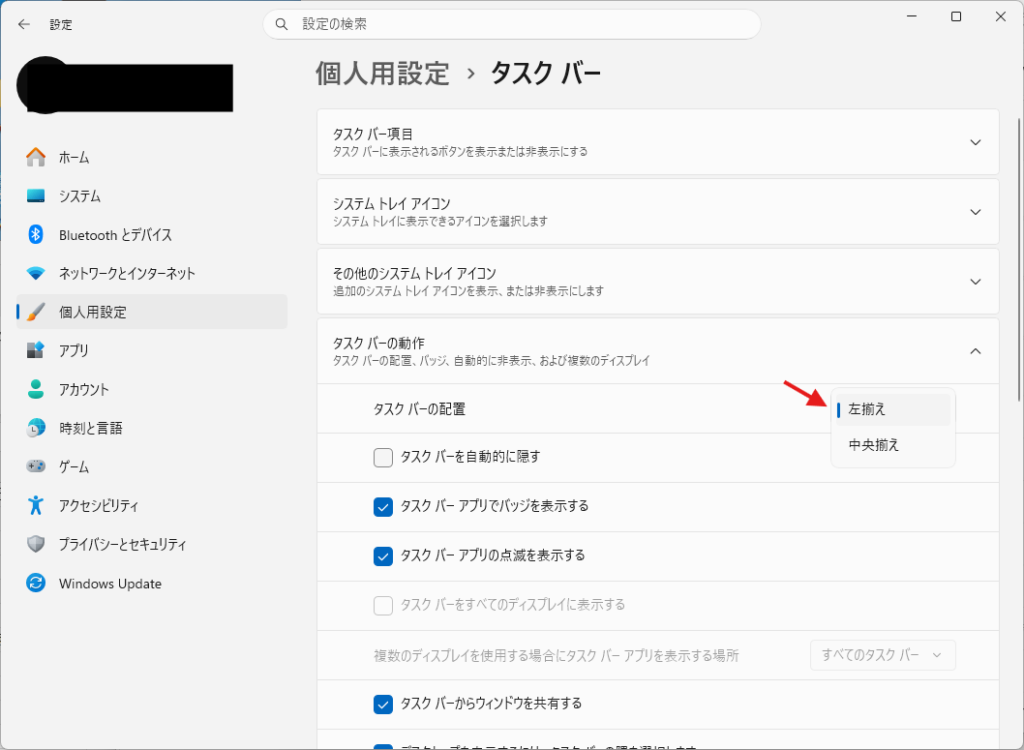The width and height of the screenshot is (1024, 750).
Task: Click the システム monitor icon
Action: (x=36, y=195)
